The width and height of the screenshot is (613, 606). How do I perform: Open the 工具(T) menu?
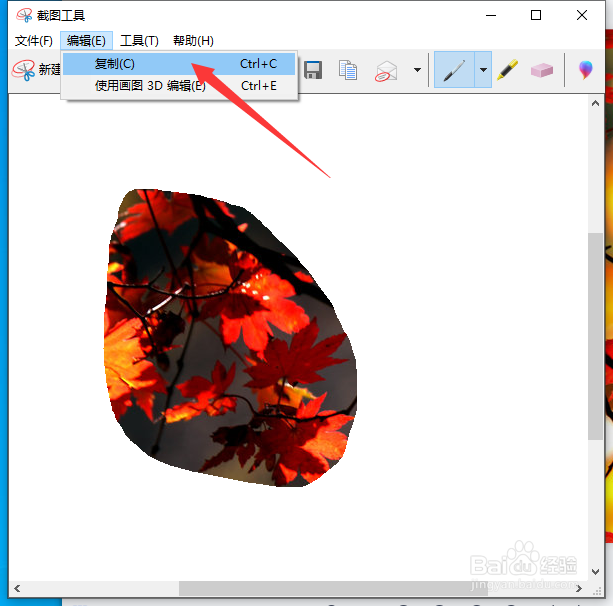[139, 41]
